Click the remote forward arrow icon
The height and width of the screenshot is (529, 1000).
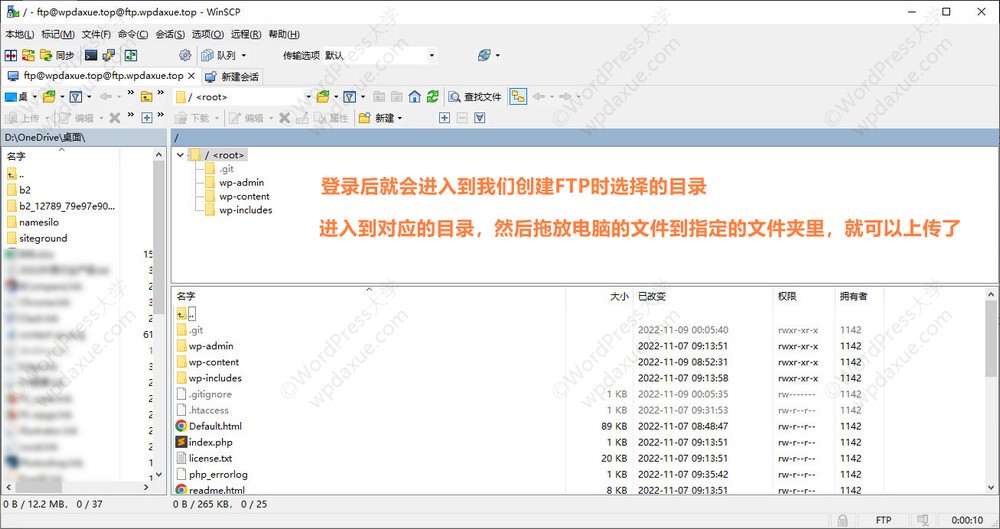click(x=565, y=97)
